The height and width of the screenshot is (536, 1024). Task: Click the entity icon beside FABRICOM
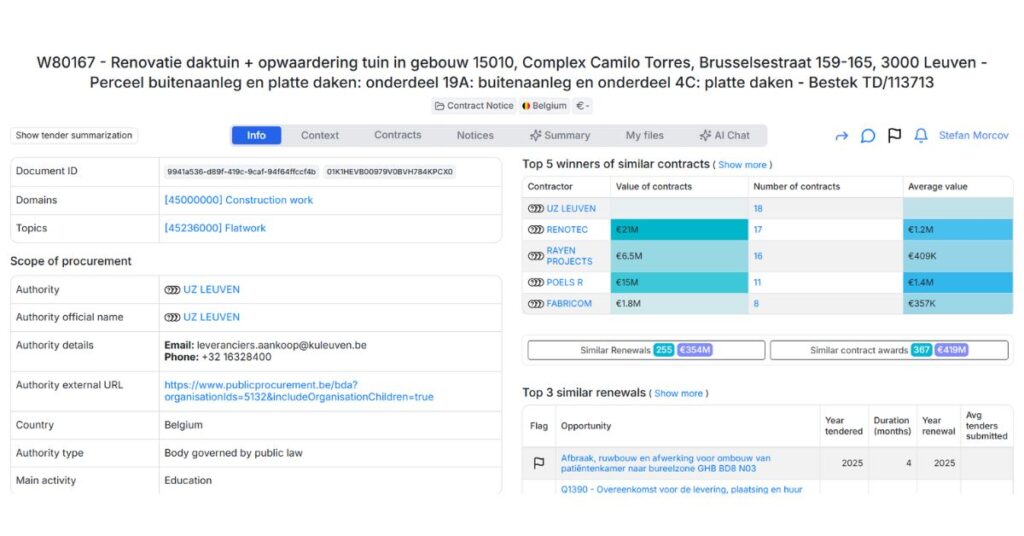point(536,304)
